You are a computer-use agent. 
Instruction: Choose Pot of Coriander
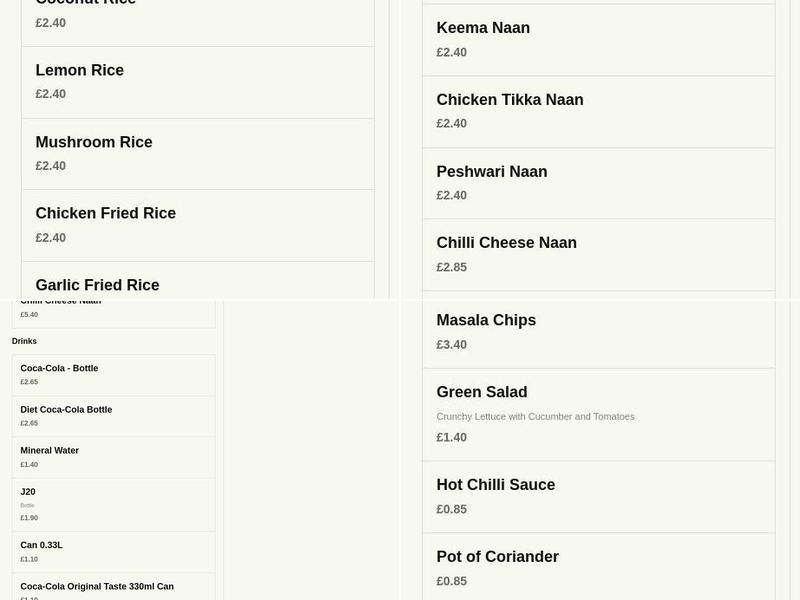point(598,568)
